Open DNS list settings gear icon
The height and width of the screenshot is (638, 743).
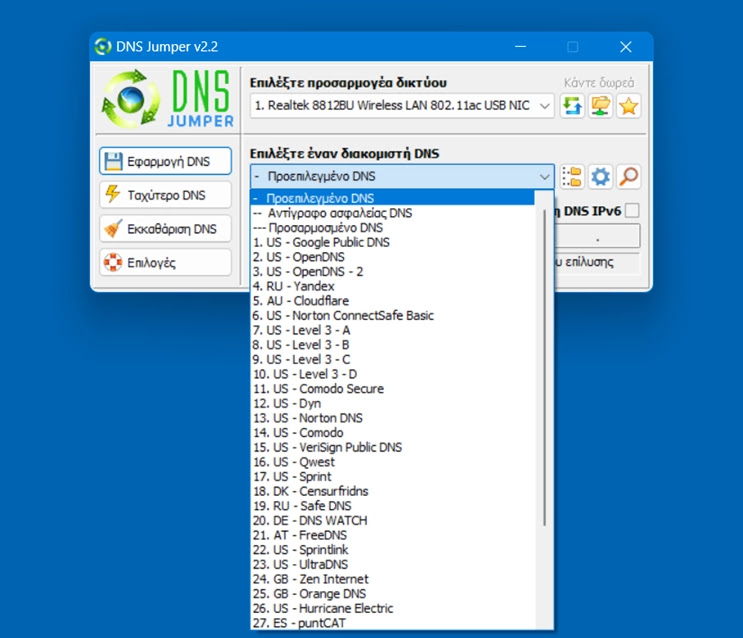tap(600, 177)
